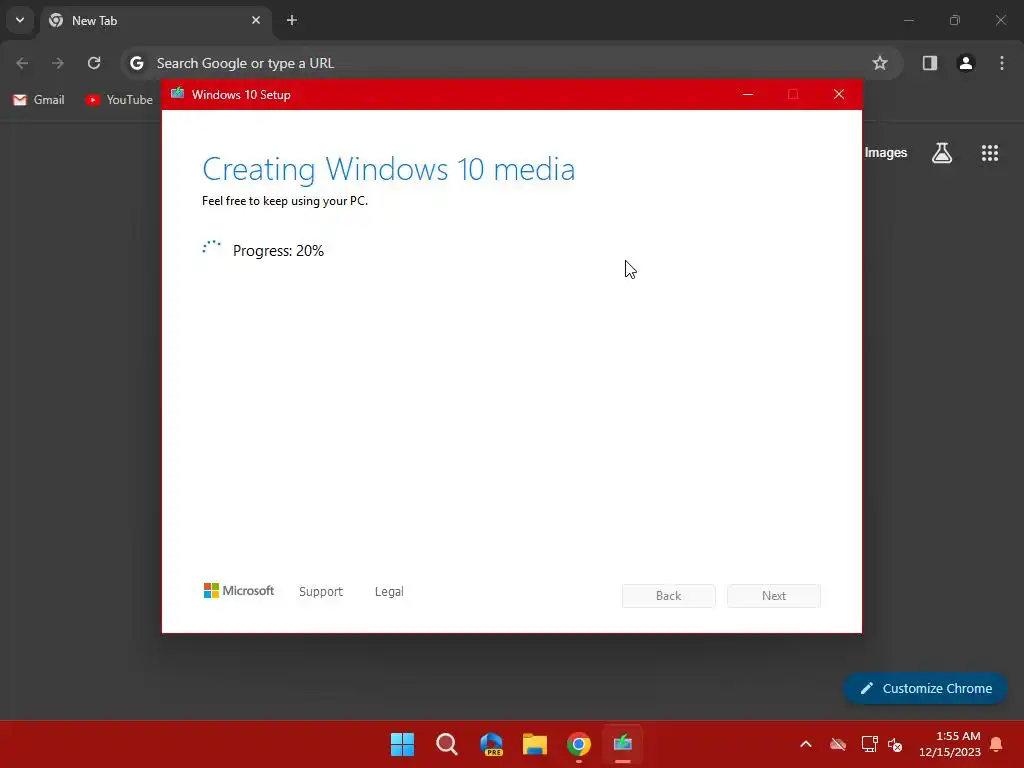Open Chrome three-dot menu
The width and height of the screenshot is (1024, 768).
click(1002, 63)
